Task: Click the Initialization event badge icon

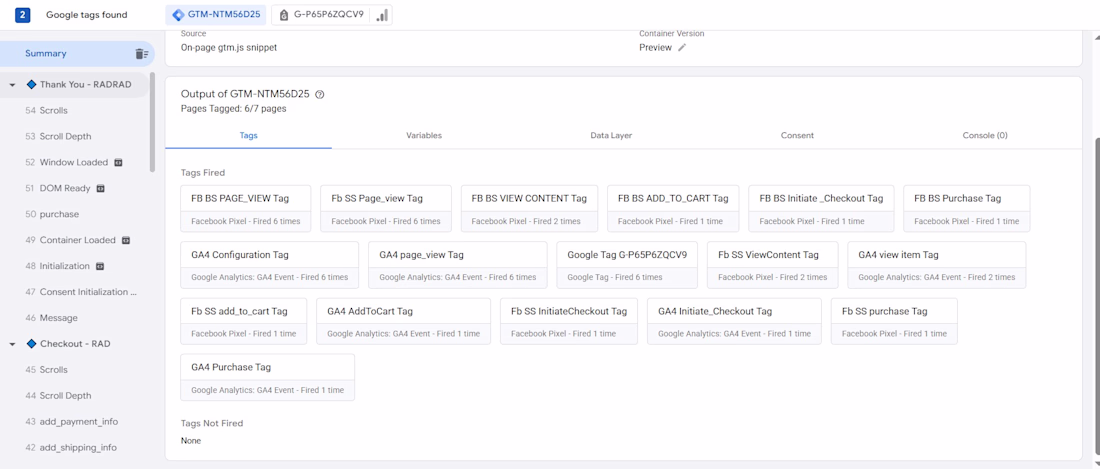Action: pyautogui.click(x=100, y=266)
